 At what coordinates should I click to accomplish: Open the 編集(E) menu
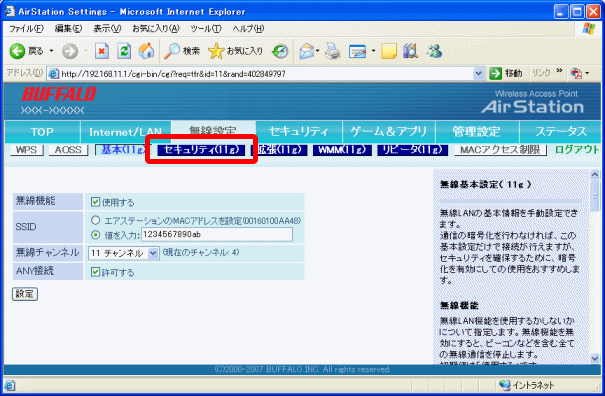(x=68, y=29)
